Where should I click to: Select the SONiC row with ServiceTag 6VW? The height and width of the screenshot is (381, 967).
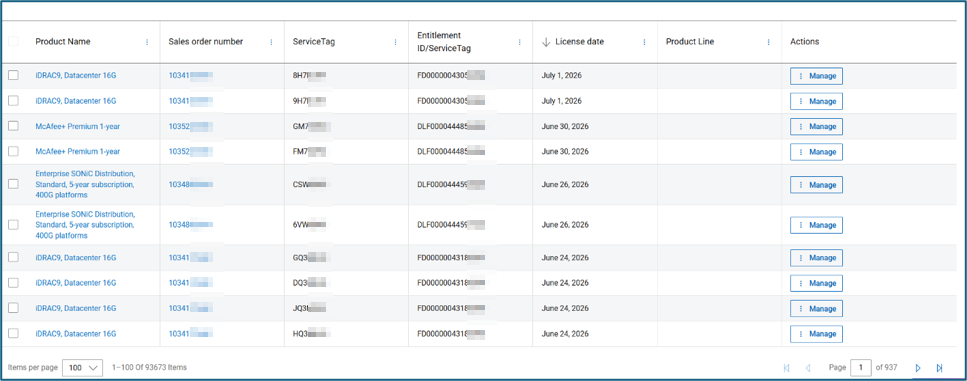[14, 224]
